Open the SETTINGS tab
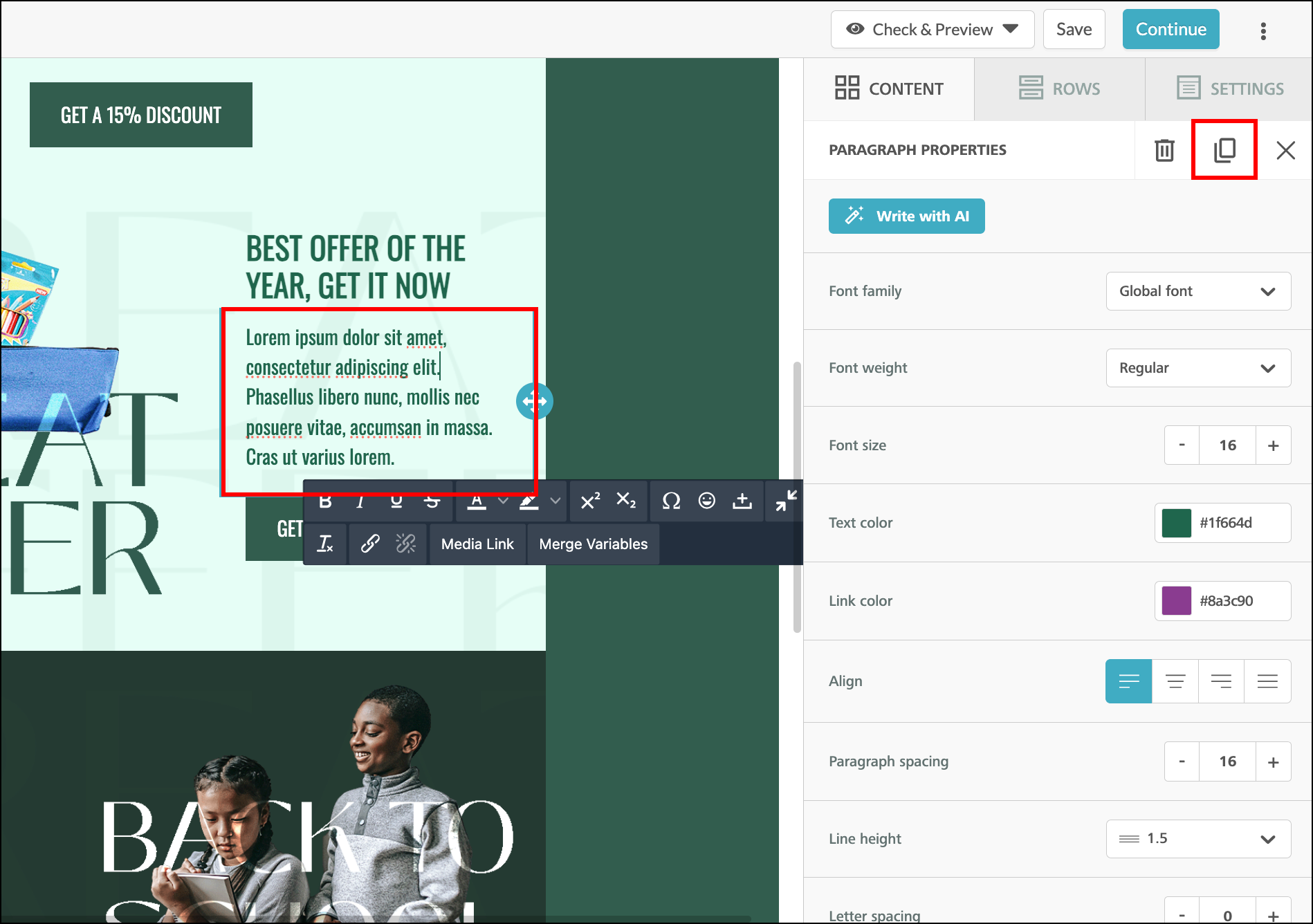This screenshot has width=1313, height=924. (x=1230, y=89)
